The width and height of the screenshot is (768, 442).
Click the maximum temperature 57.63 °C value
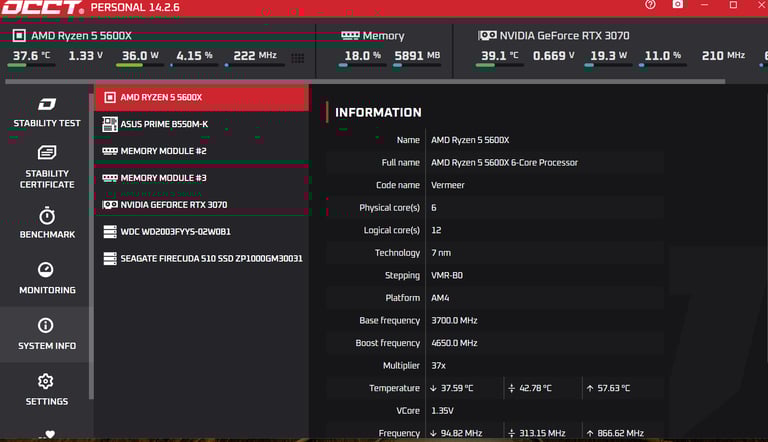[x=613, y=388]
